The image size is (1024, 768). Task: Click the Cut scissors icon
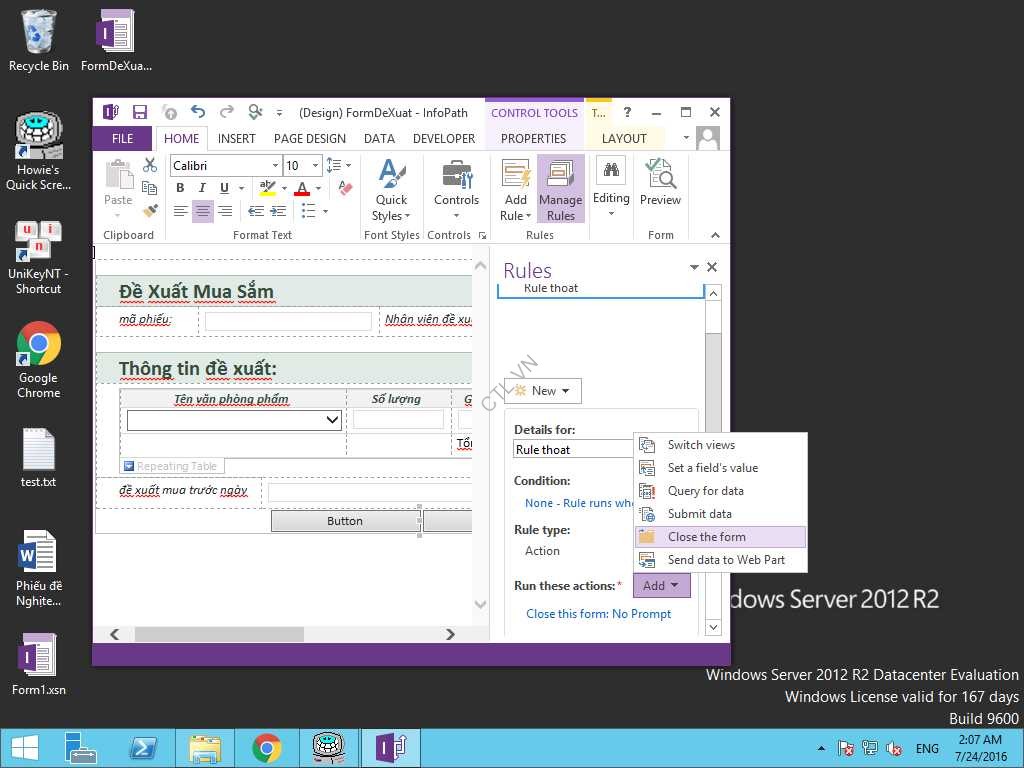(150, 165)
